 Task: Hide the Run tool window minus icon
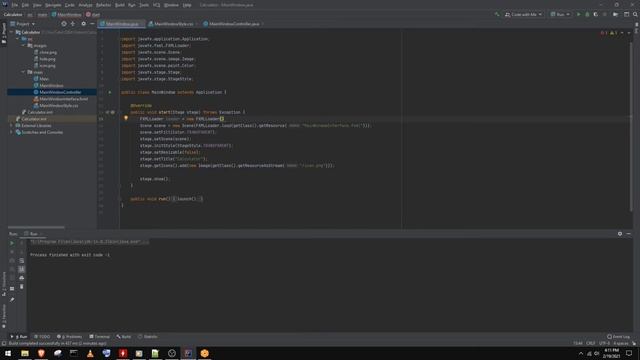tap(629, 233)
